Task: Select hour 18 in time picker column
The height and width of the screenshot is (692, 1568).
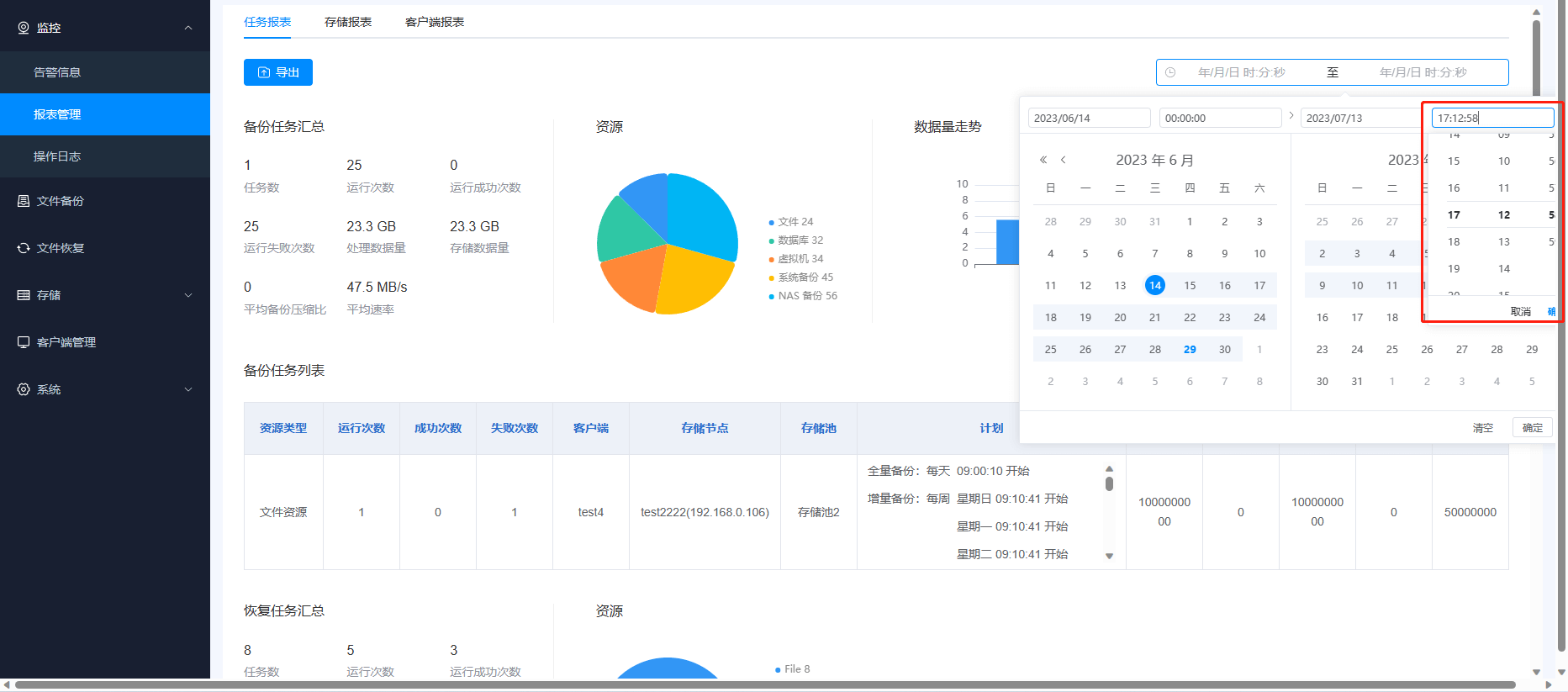Action: pyautogui.click(x=1454, y=242)
